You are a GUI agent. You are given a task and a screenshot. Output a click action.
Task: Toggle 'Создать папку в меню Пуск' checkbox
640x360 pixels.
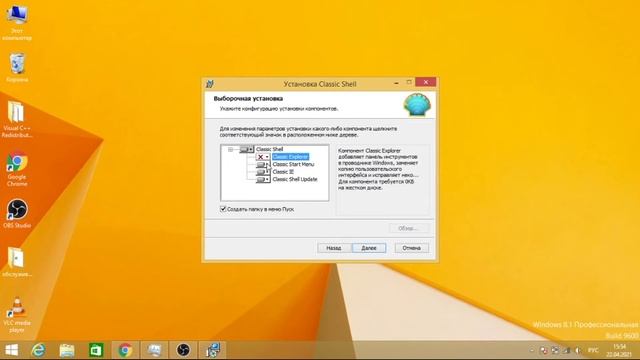coord(223,209)
